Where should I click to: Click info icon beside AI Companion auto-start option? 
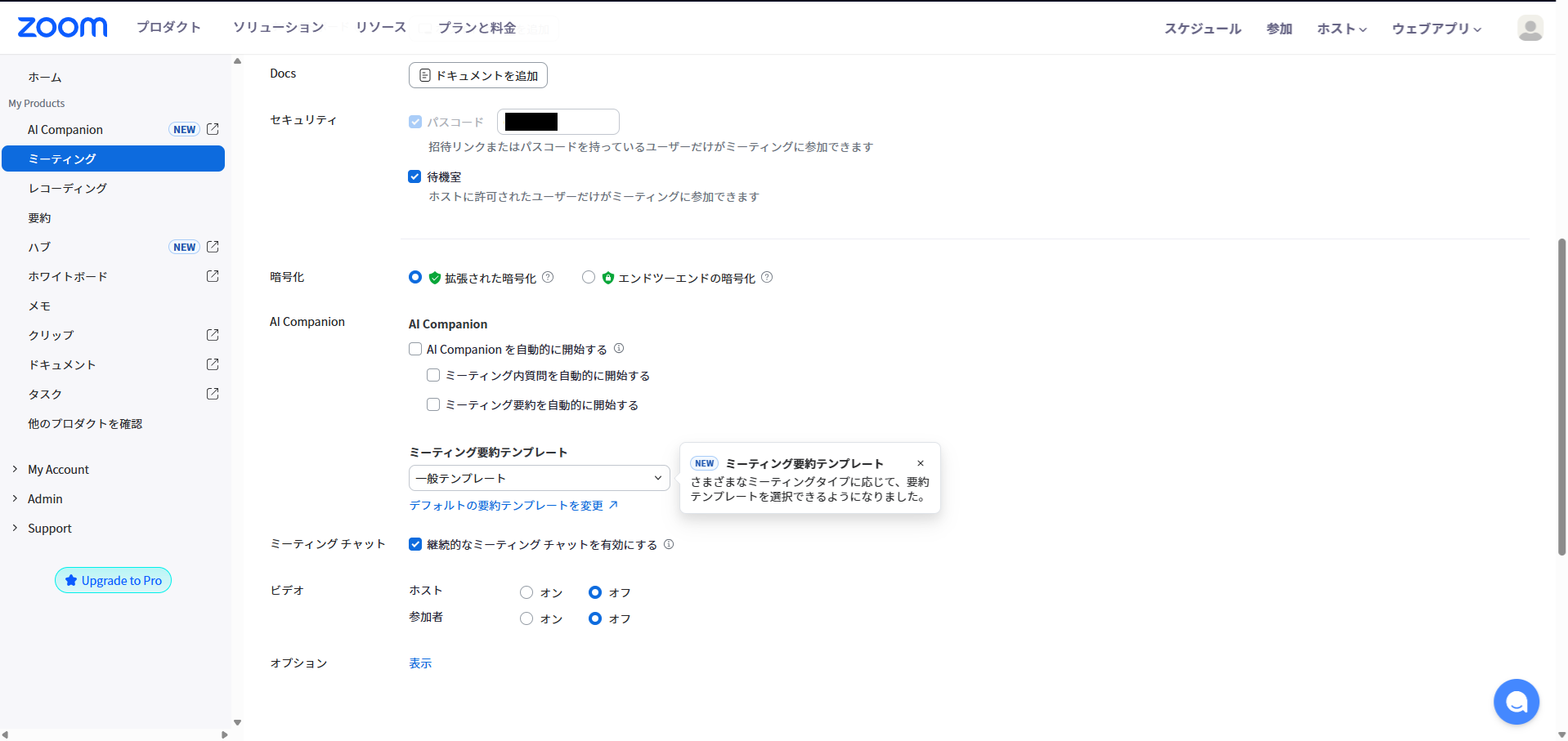tap(619, 348)
